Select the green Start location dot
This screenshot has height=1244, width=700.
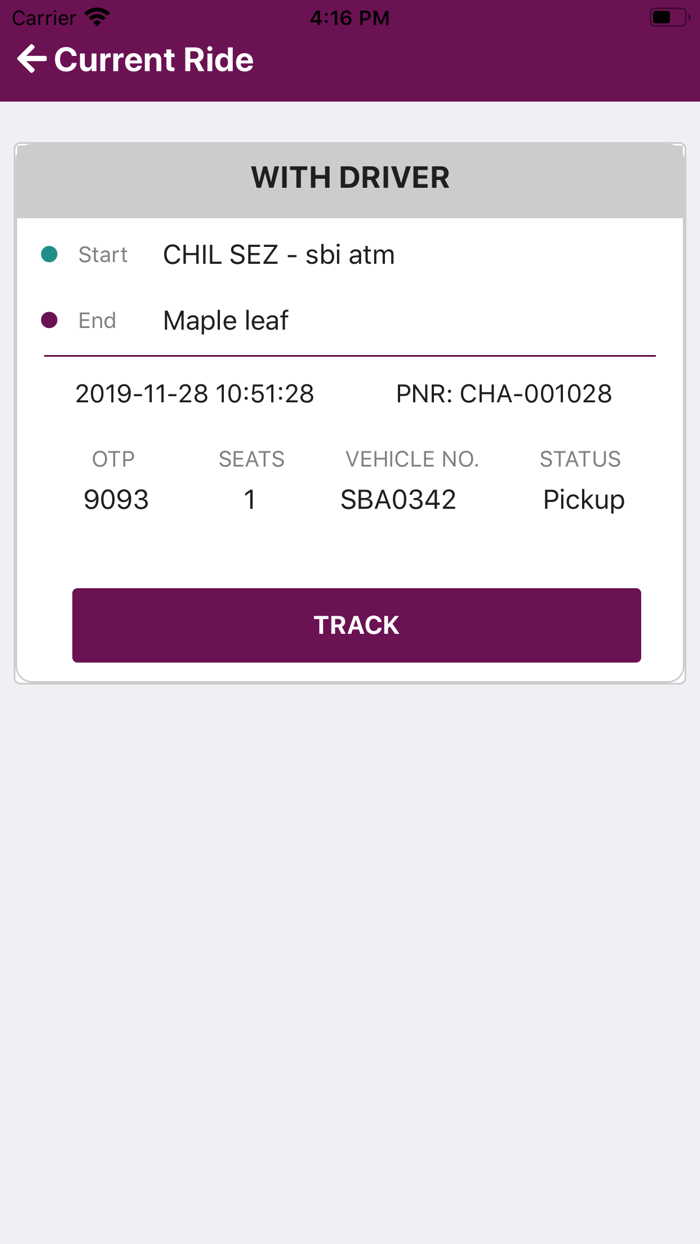49,254
